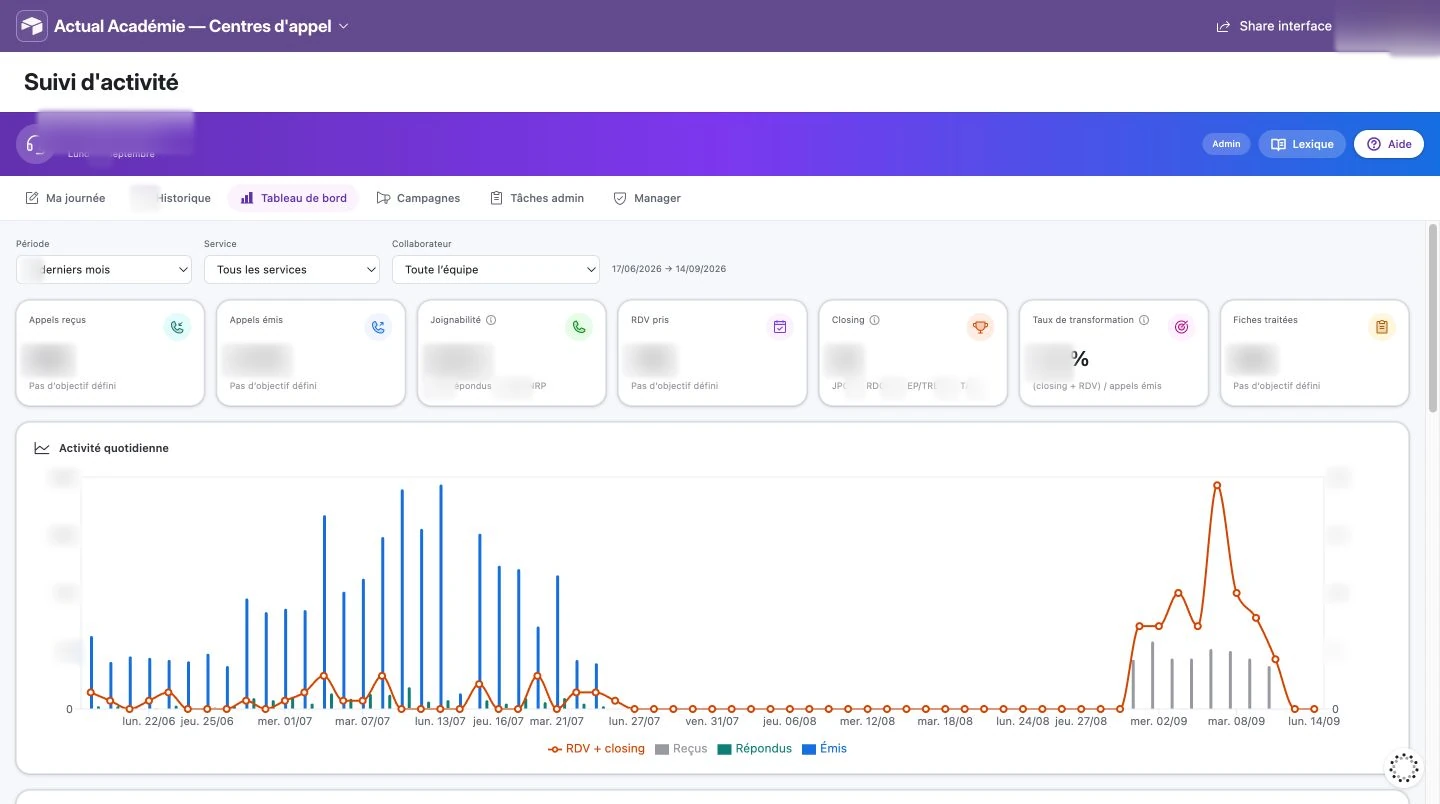Switch to the Historique tab
The image size is (1440, 804).
point(172,198)
